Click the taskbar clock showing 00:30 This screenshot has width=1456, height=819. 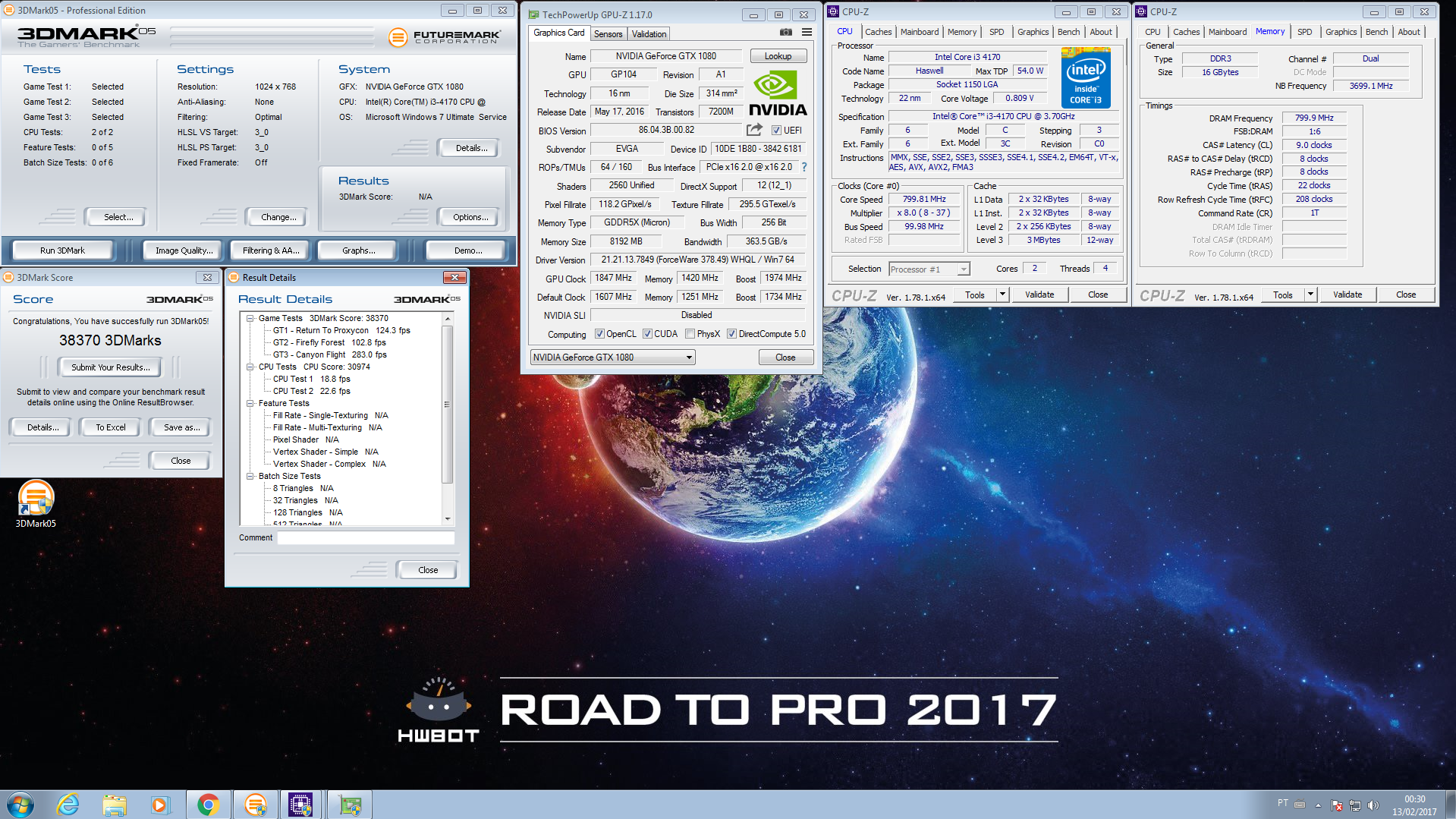1414,805
